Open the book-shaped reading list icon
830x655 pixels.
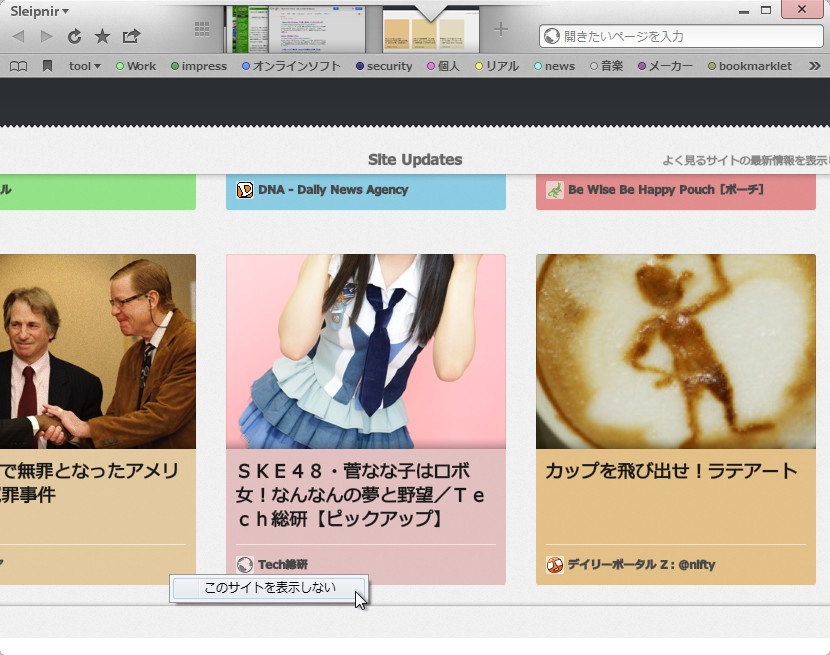(x=19, y=66)
